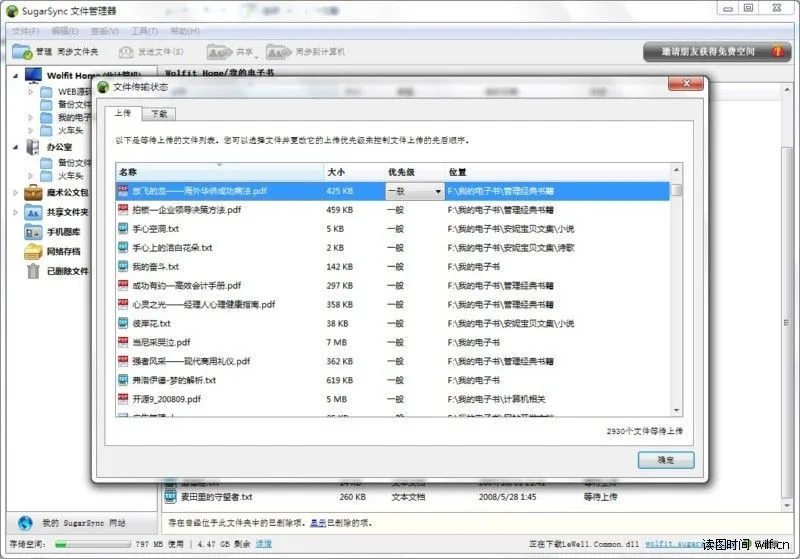
Task: Open the 已删除文件 trash icon
Action: [33, 271]
